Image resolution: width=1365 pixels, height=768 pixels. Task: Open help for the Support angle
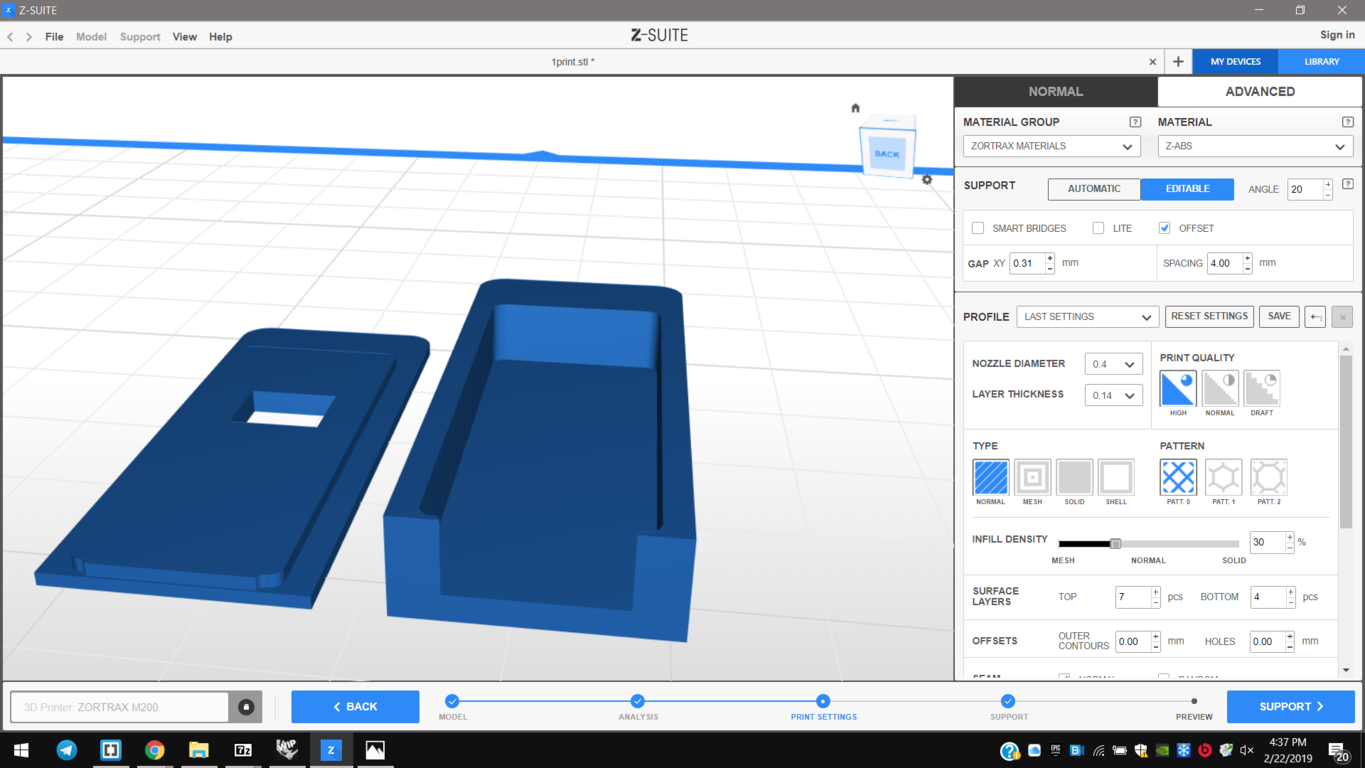(x=1348, y=185)
